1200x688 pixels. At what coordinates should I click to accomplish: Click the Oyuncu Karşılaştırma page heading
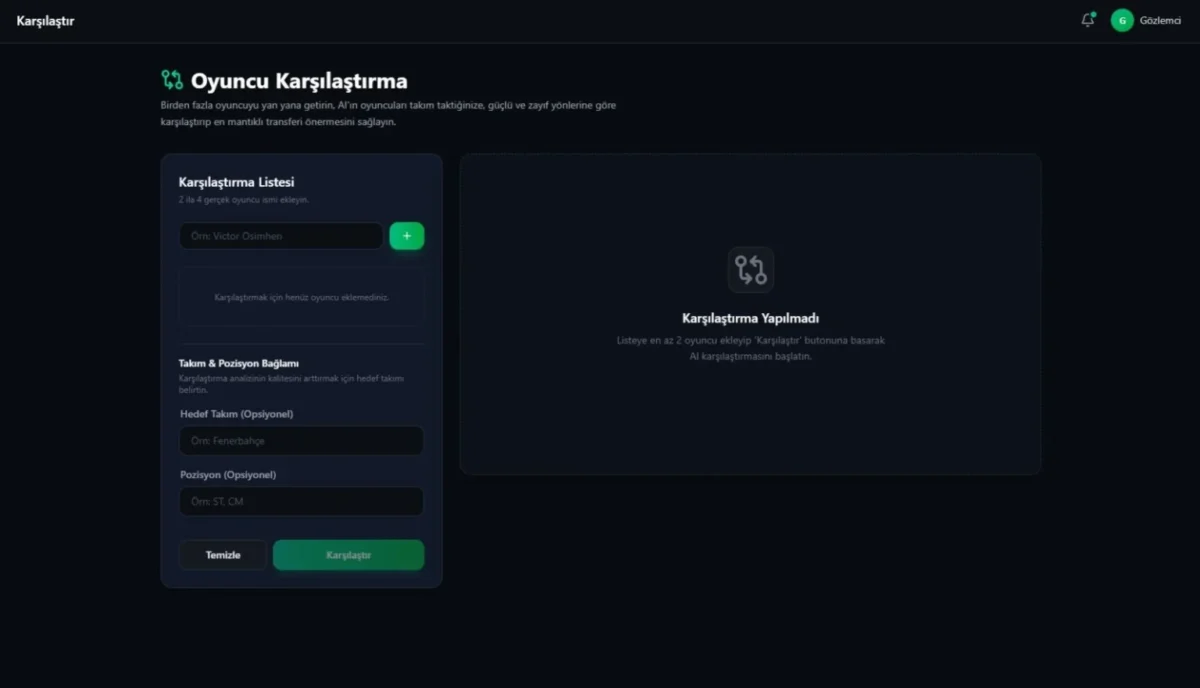click(x=299, y=81)
